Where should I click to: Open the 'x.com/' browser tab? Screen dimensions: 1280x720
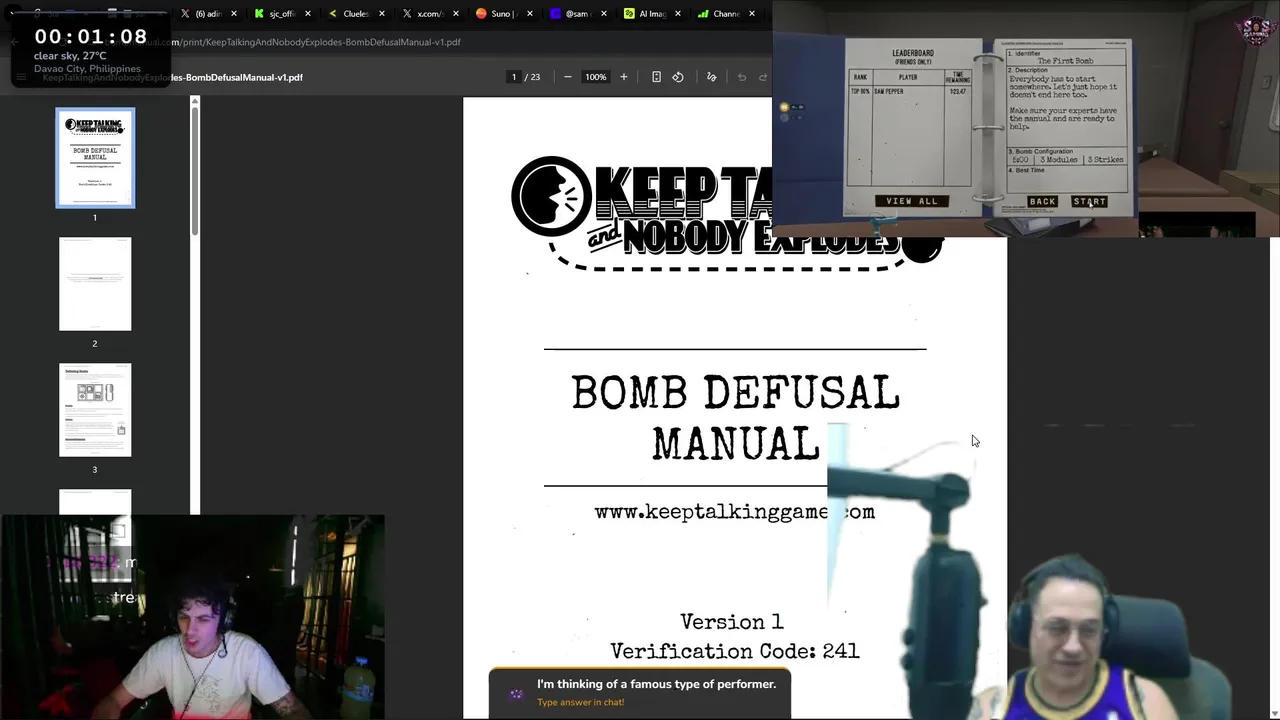429,14
